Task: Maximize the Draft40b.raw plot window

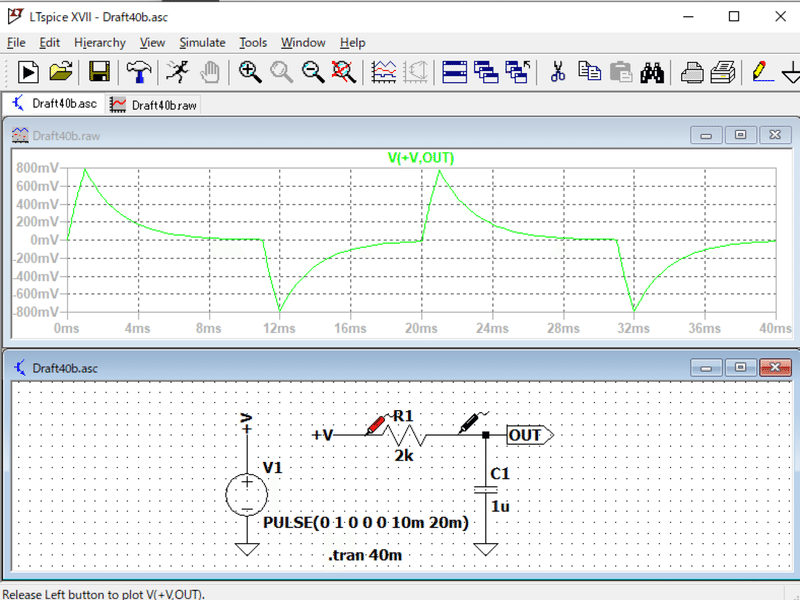Action: (740, 135)
